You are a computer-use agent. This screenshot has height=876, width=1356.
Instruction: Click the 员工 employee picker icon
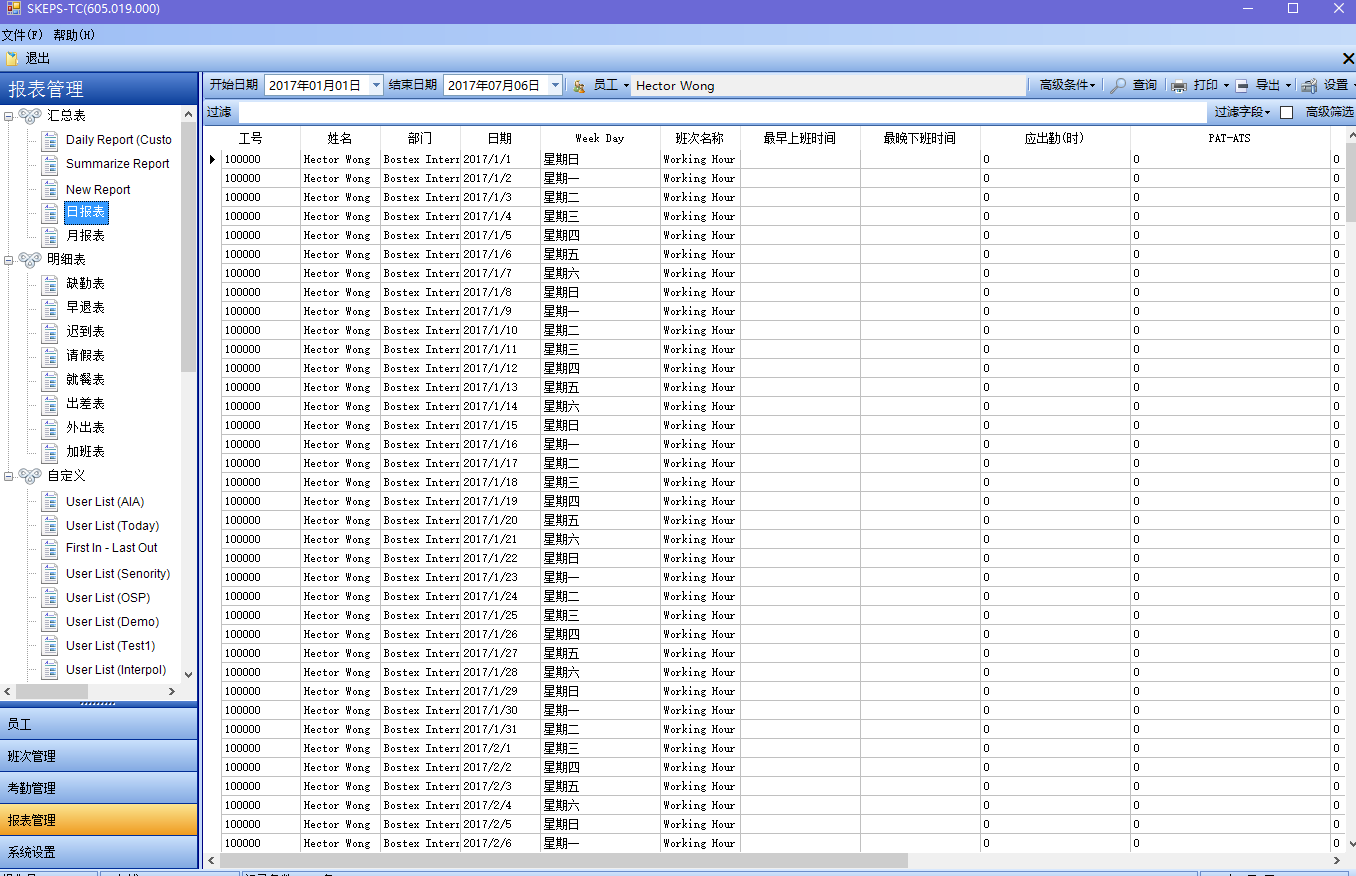tap(579, 86)
